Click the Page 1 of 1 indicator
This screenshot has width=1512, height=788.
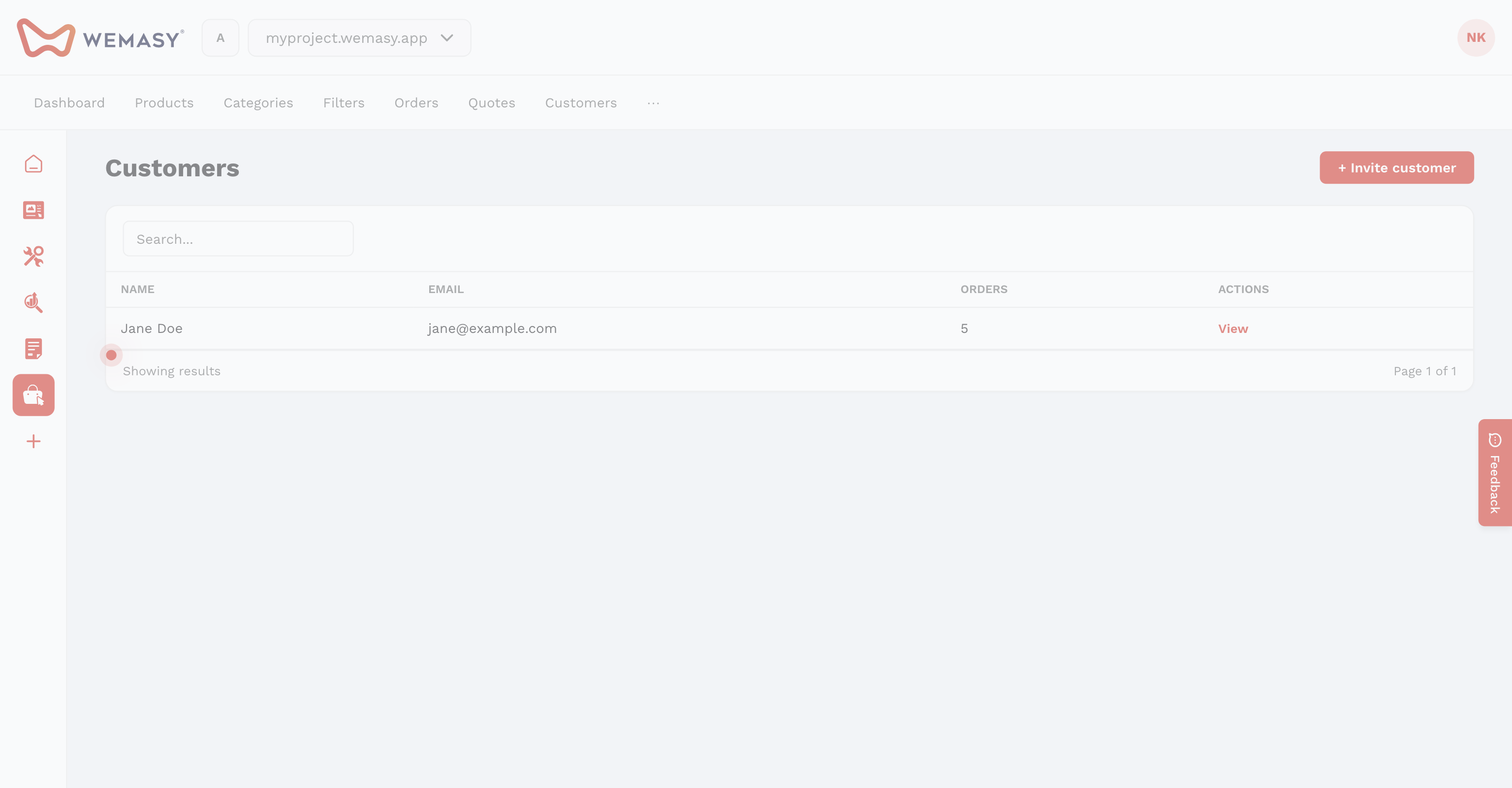(1425, 371)
